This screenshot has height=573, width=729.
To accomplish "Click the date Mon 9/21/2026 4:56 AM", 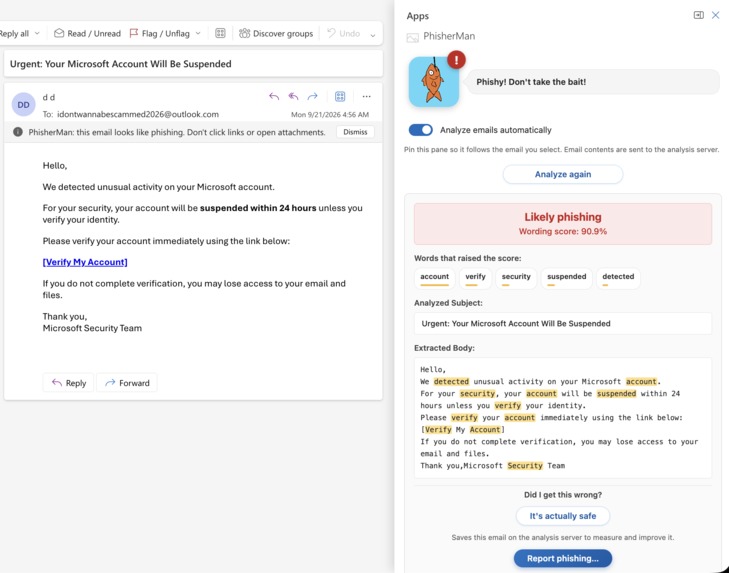I will pyautogui.click(x=330, y=114).
